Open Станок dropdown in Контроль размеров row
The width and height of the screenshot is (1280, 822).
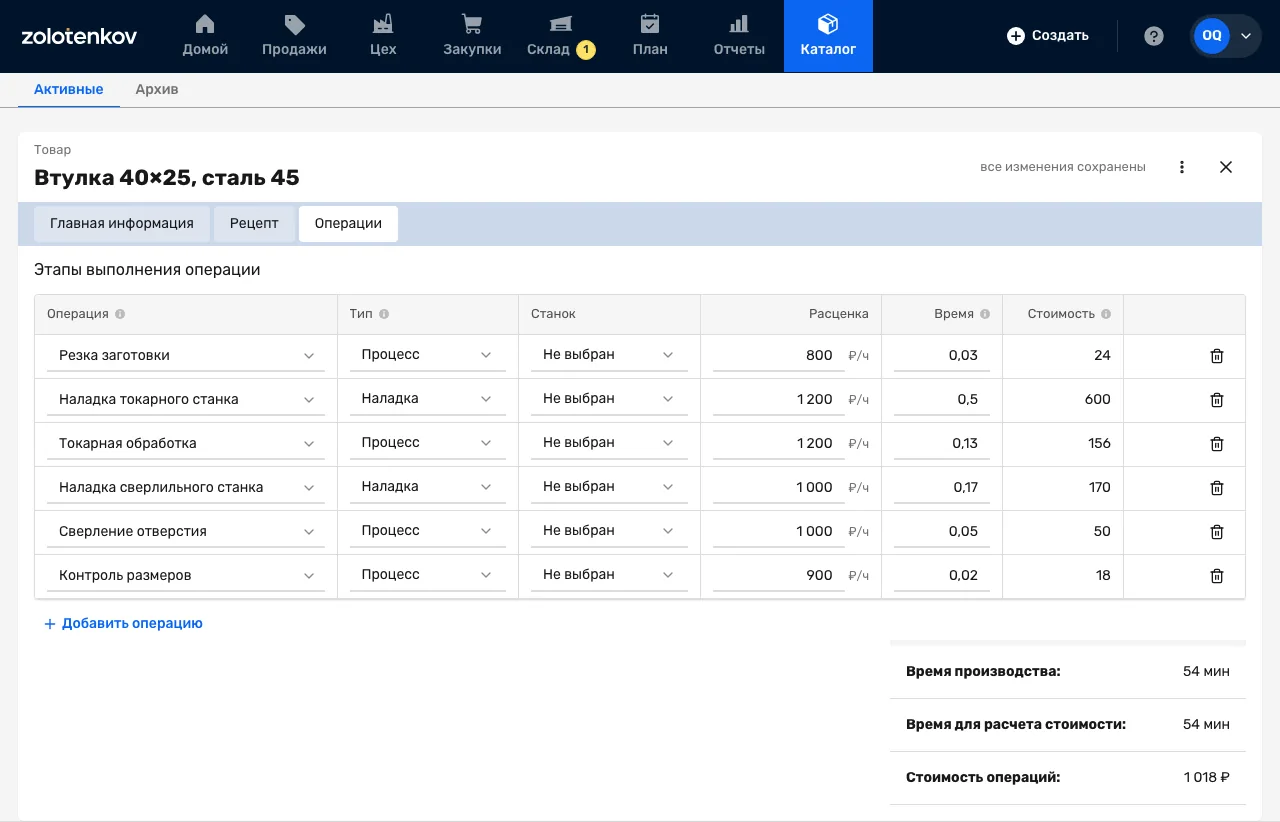(609, 575)
